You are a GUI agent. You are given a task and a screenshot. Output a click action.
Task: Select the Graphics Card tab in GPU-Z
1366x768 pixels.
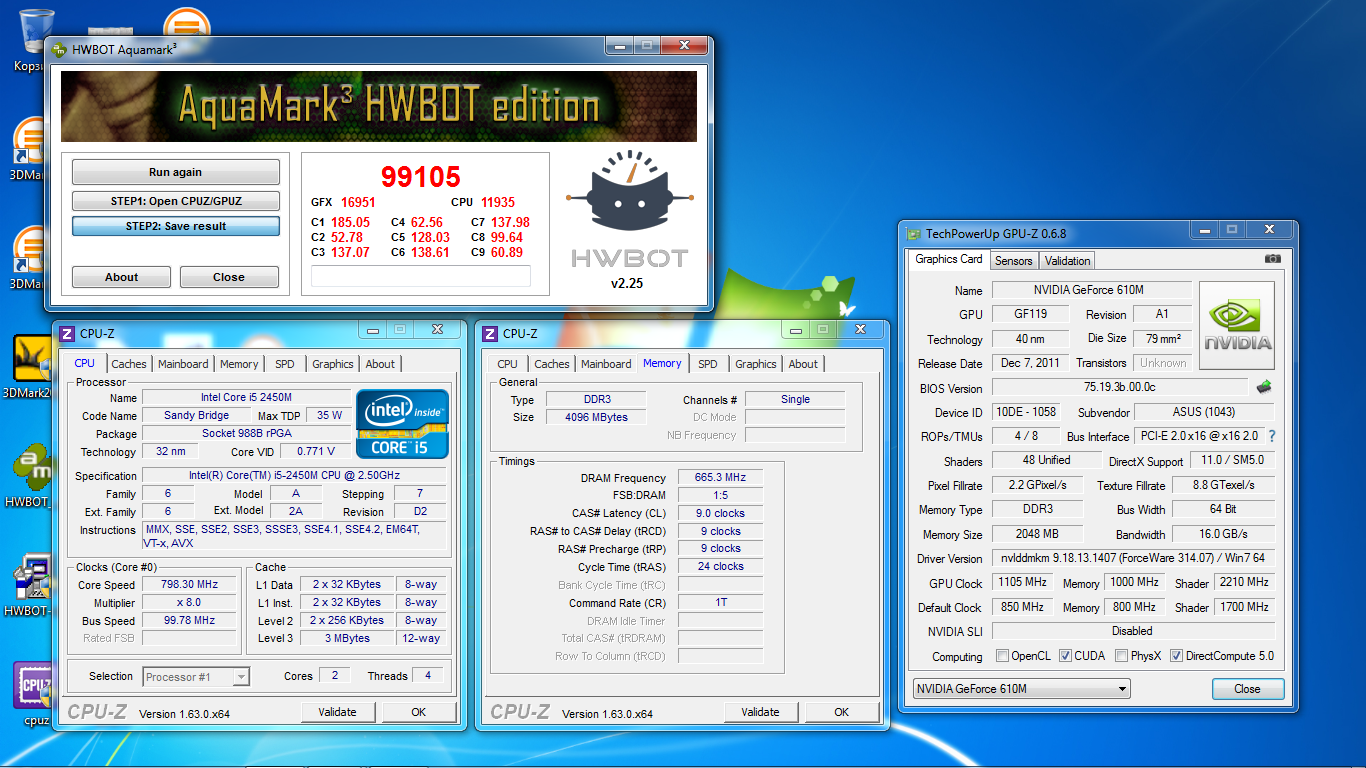coord(949,259)
